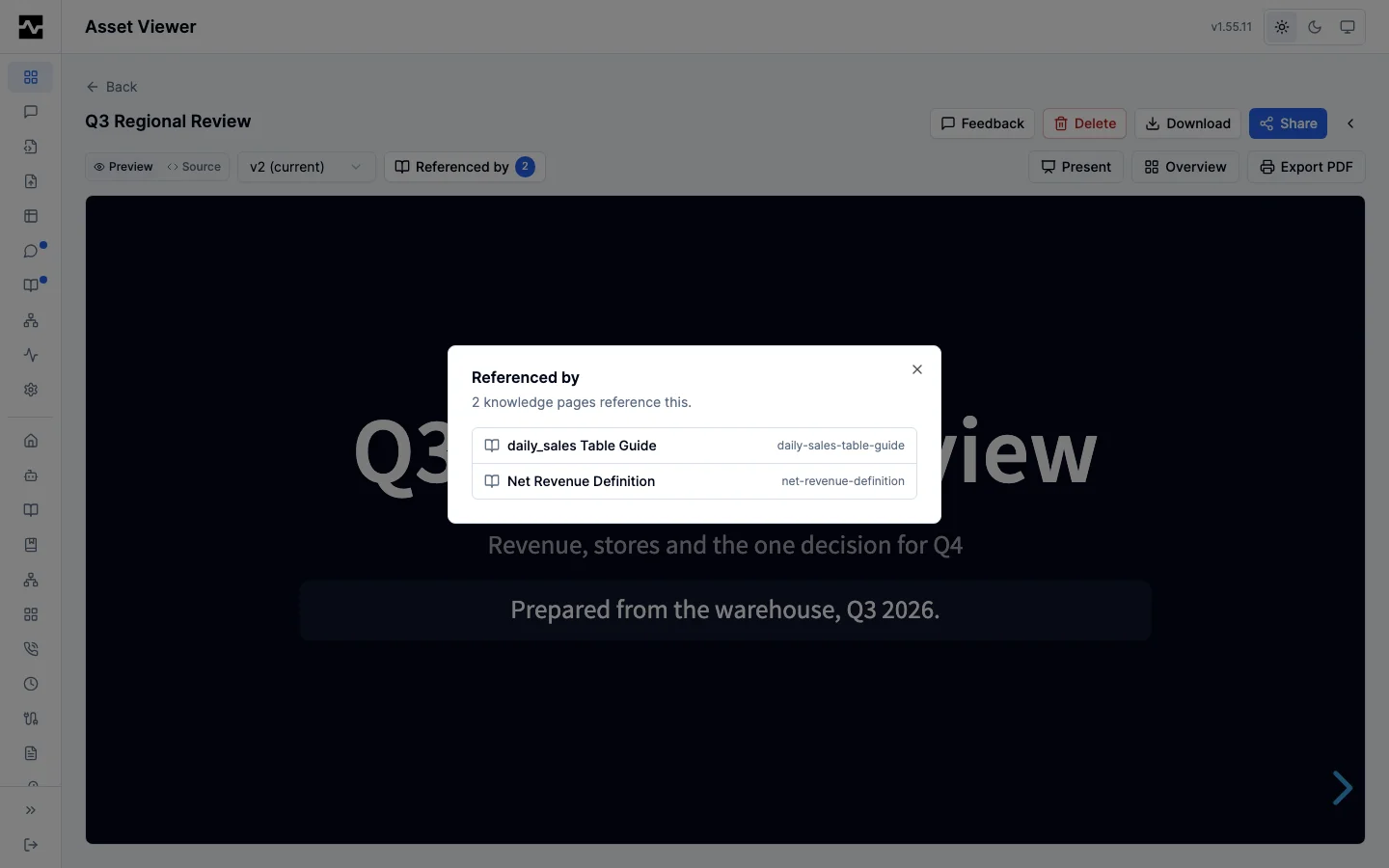The width and height of the screenshot is (1389, 868).
Task: Open the round speech bubble icon with notification
Action: [31, 251]
